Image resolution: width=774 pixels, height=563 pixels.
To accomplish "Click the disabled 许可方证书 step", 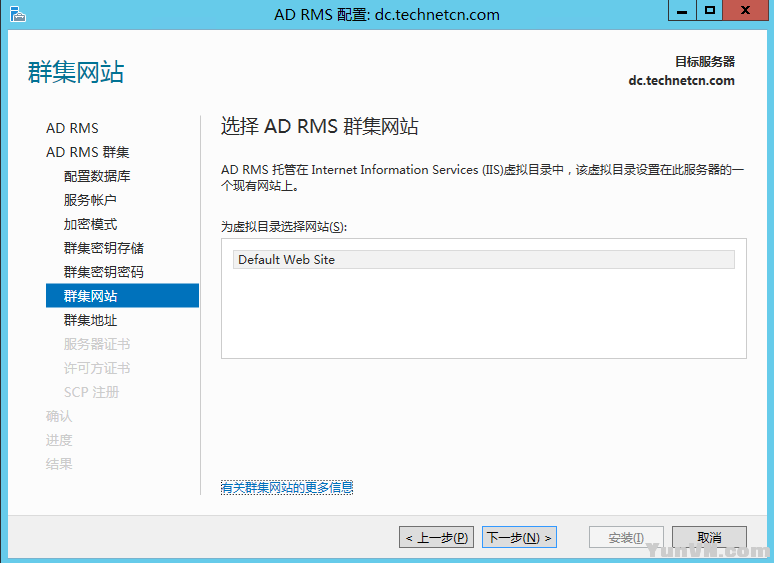I will (x=97, y=368).
